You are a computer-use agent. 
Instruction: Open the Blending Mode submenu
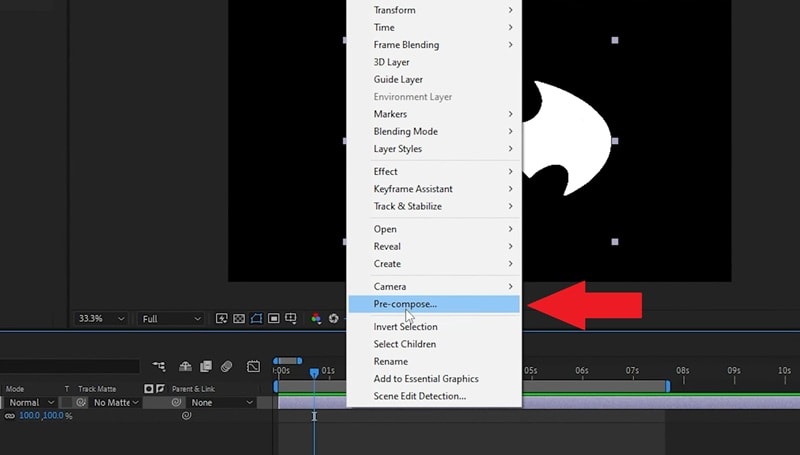(434, 132)
